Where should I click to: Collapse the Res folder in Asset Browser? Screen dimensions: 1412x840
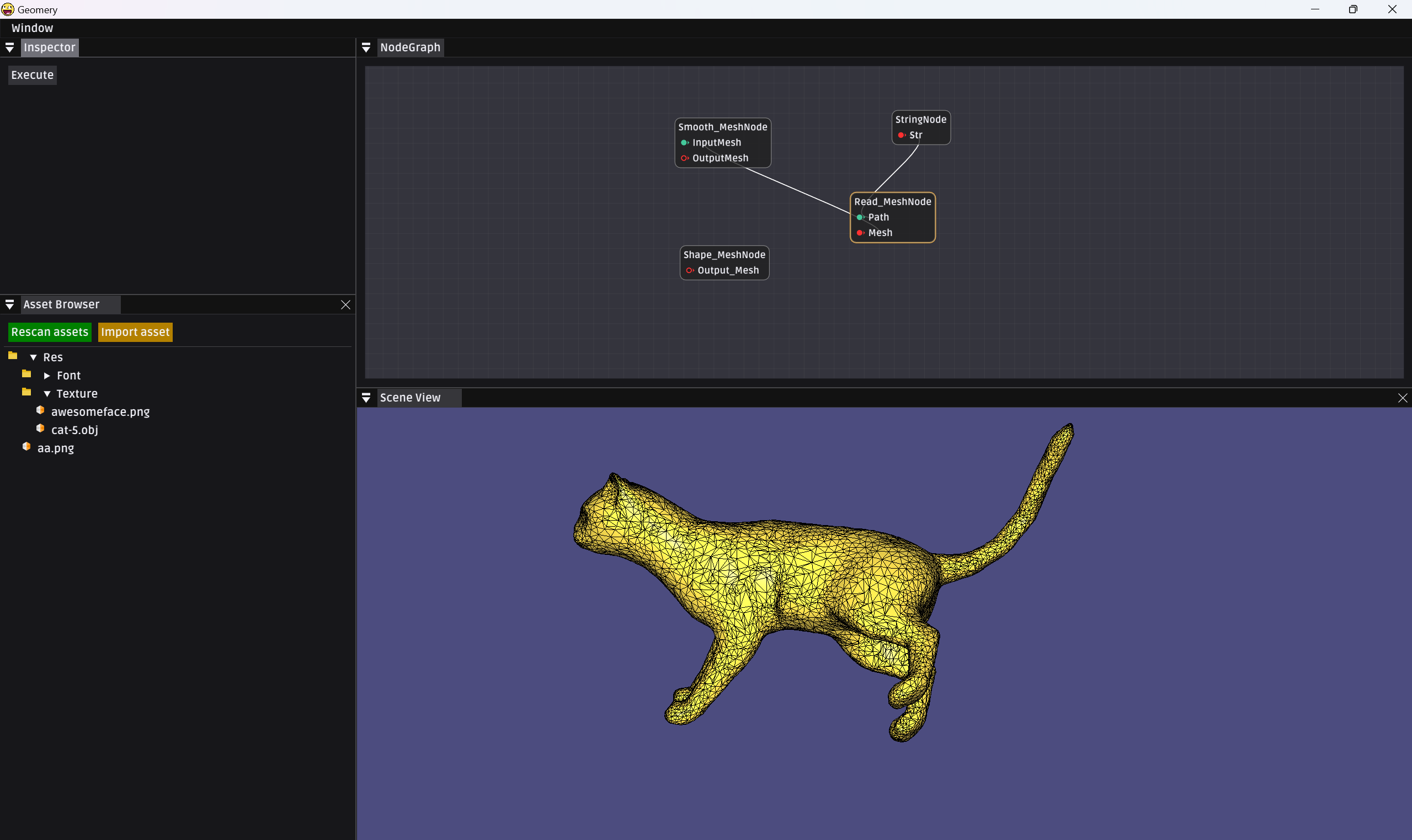coord(33,357)
